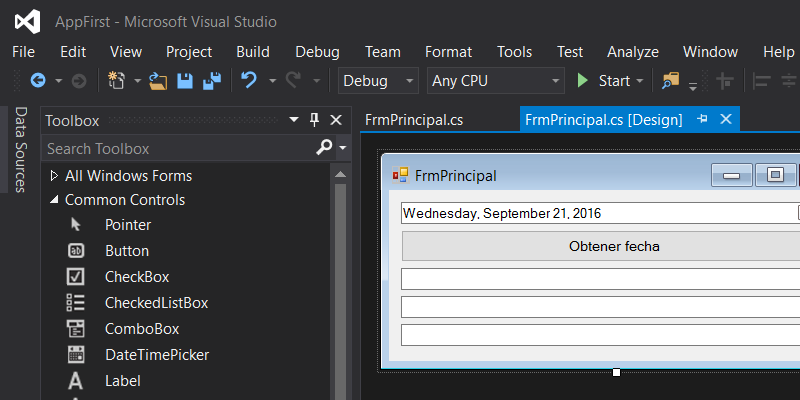Click the Search Toolbox input field
The width and height of the screenshot is (800, 400).
180,148
